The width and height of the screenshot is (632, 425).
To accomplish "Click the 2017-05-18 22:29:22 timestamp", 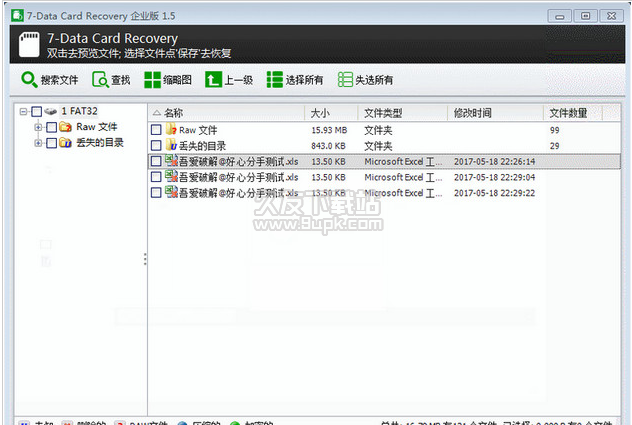I will click(495, 193).
